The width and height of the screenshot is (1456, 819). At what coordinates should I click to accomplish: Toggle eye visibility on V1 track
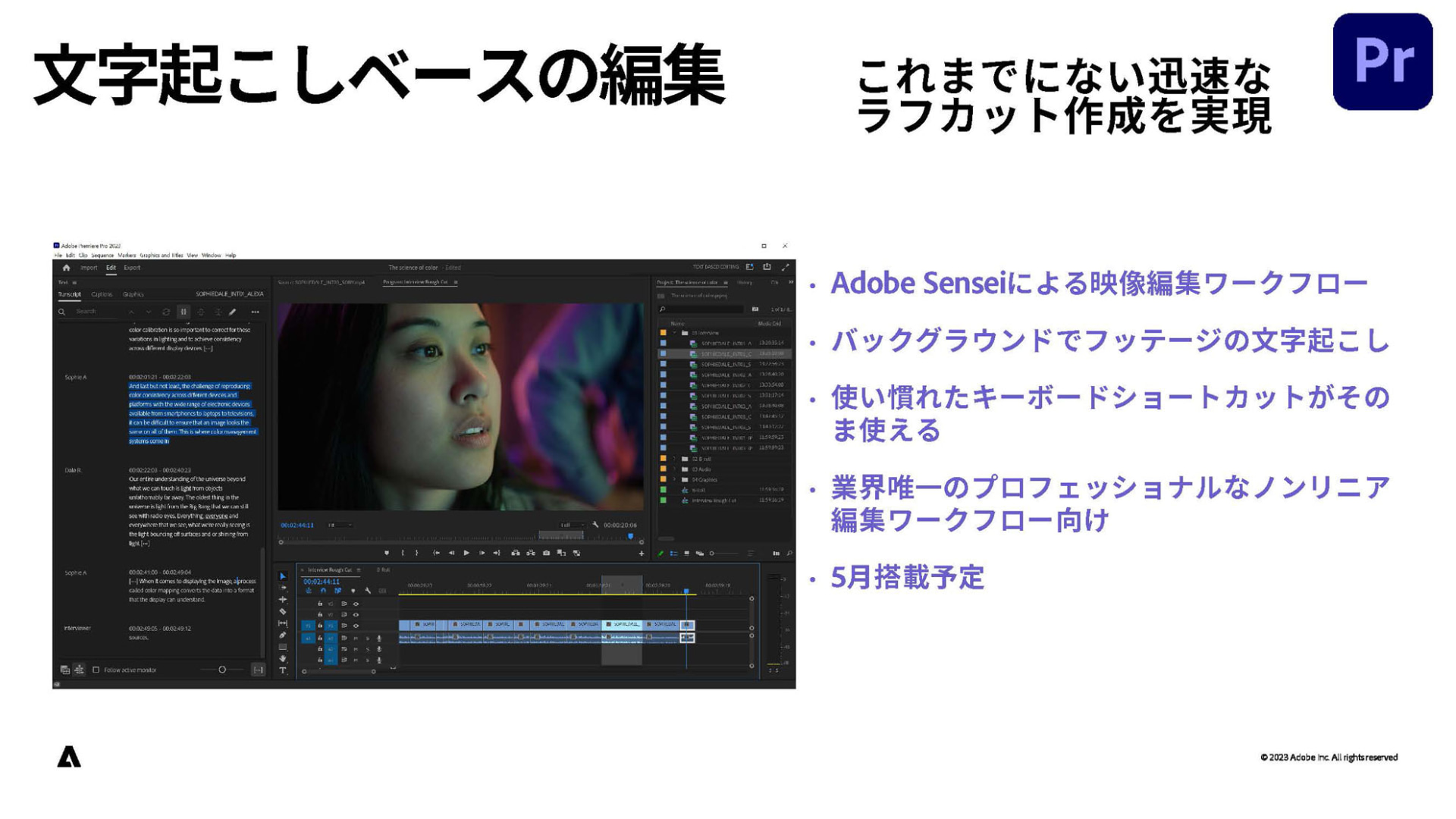coord(356,626)
